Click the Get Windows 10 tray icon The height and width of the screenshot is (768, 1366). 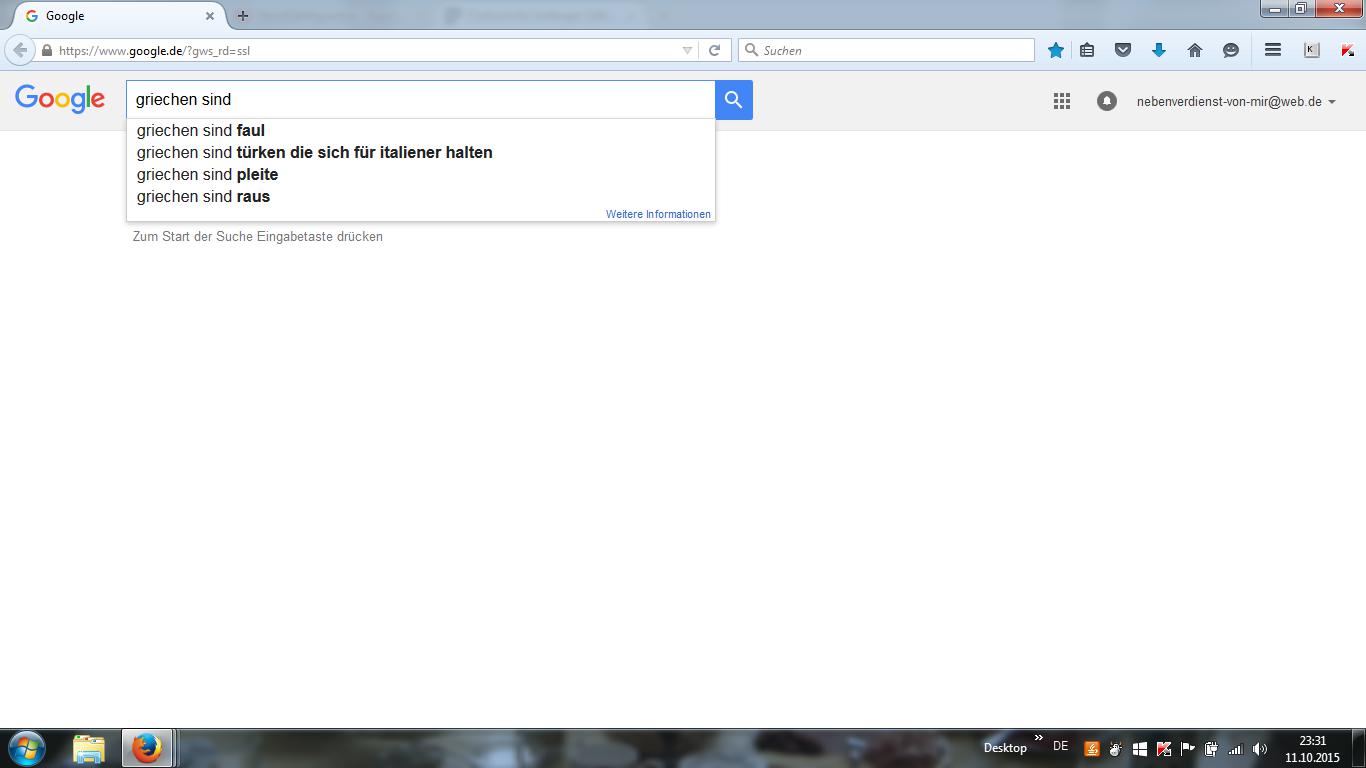pos(1139,748)
